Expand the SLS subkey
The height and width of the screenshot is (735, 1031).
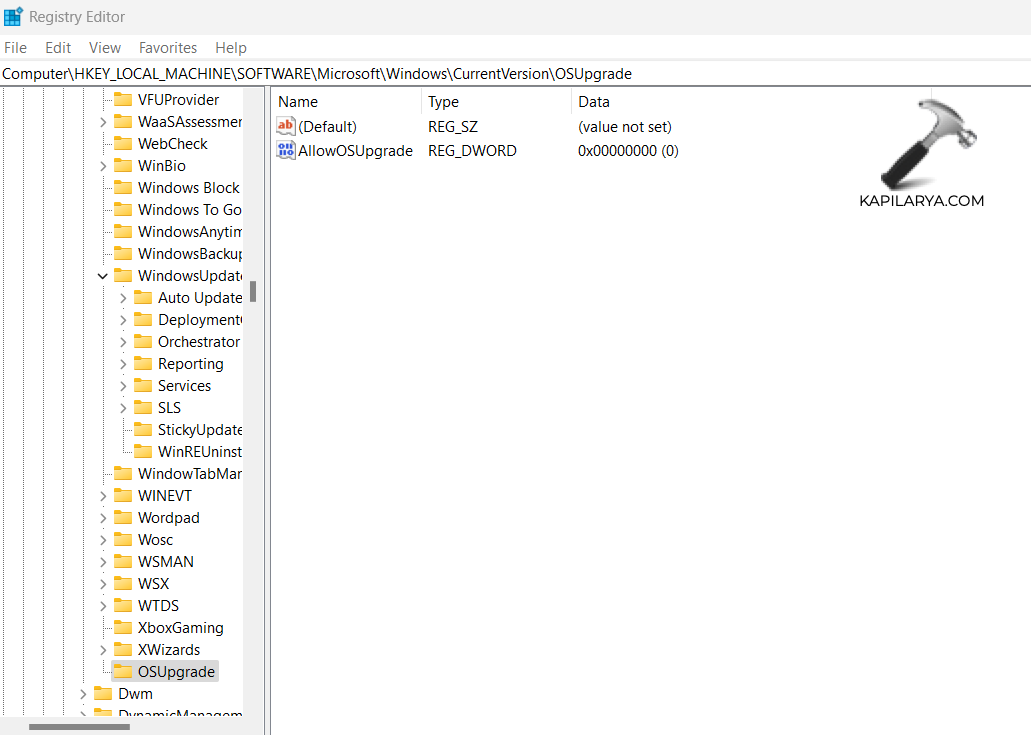[123, 408]
